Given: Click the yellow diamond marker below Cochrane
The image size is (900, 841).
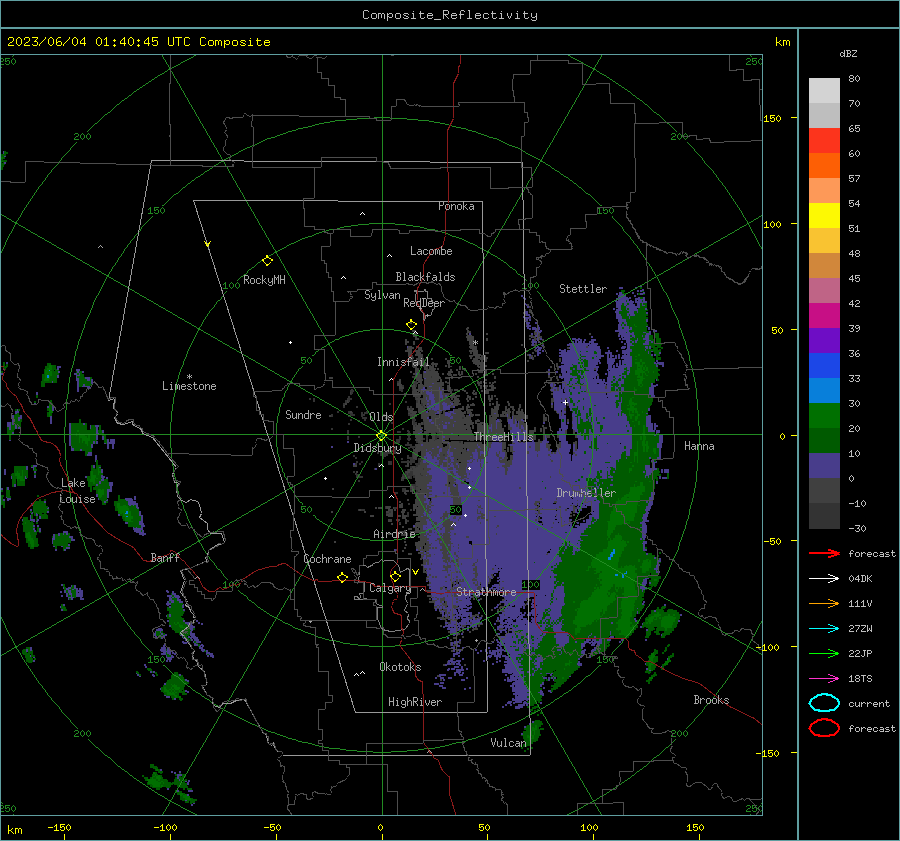Looking at the screenshot, I should (342, 577).
